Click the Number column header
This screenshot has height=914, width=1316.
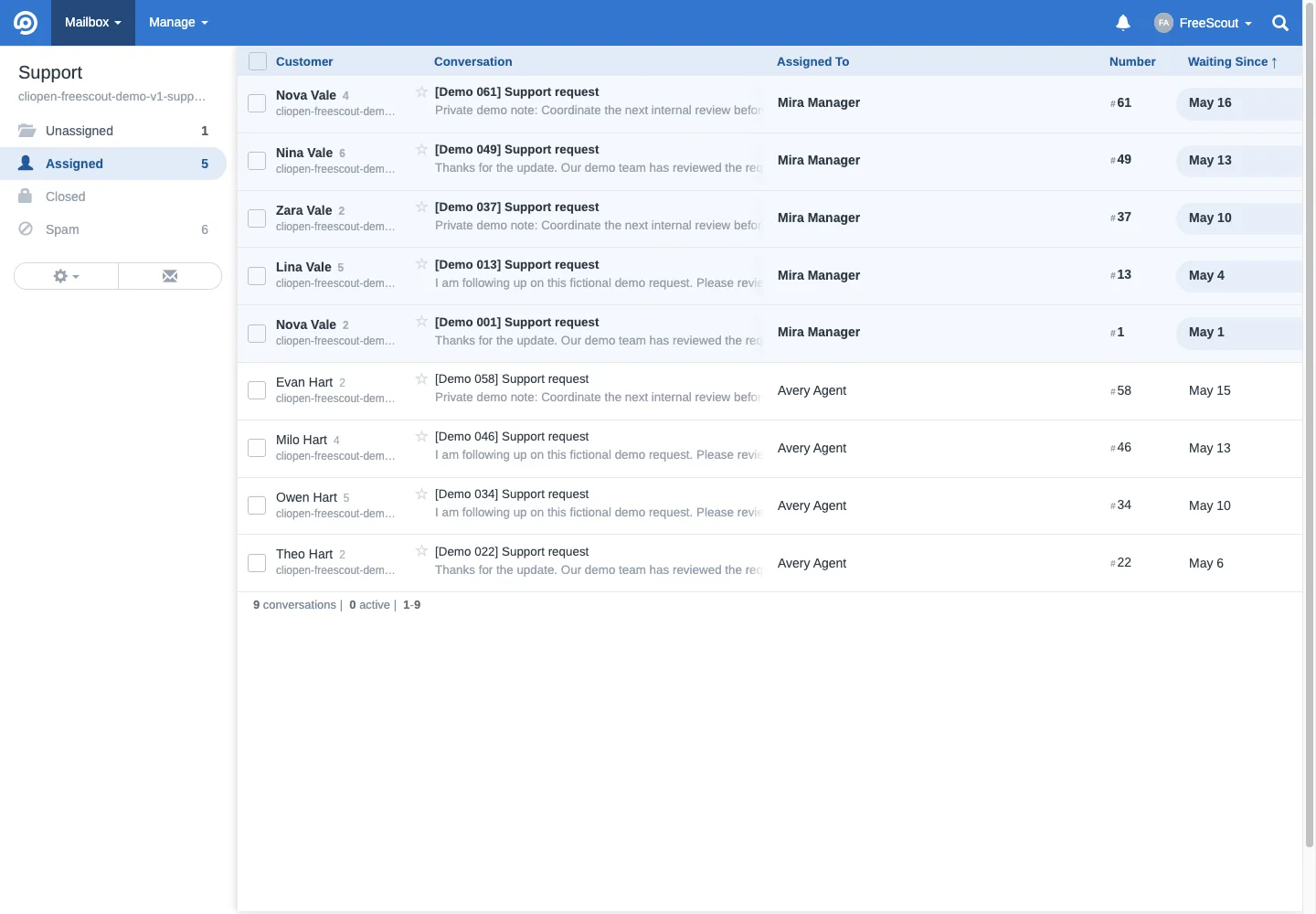[x=1132, y=61]
